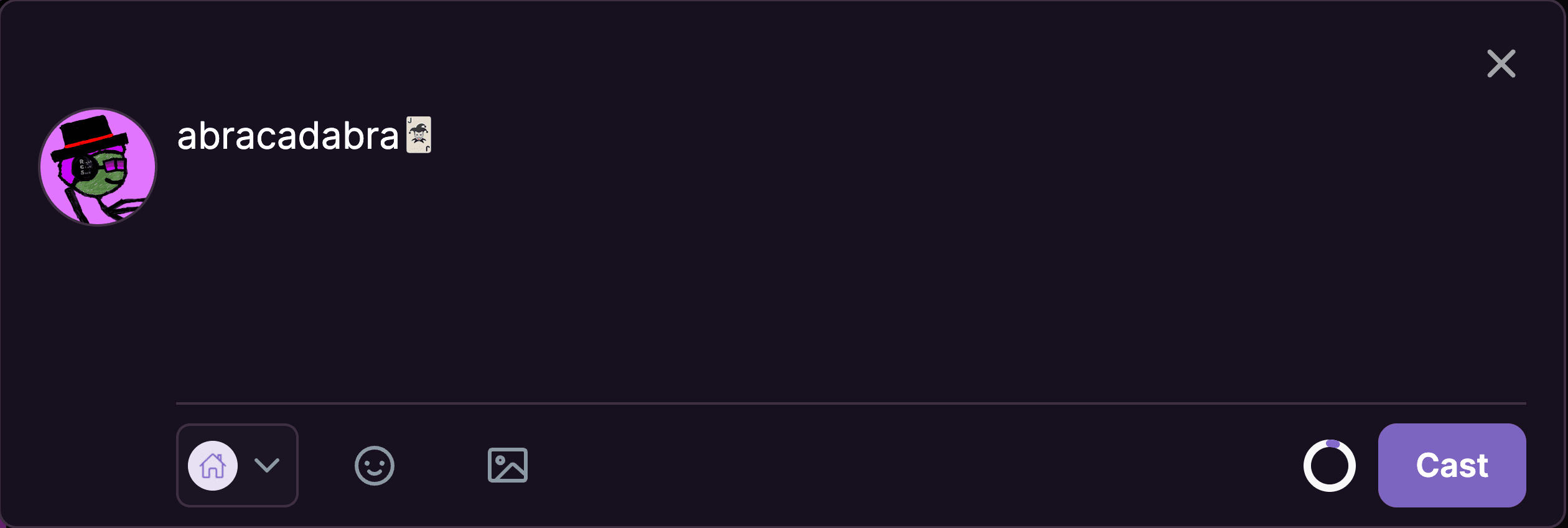This screenshot has width=1568, height=528.
Task: Click the green character avatar with black hat
Action: coord(98,167)
